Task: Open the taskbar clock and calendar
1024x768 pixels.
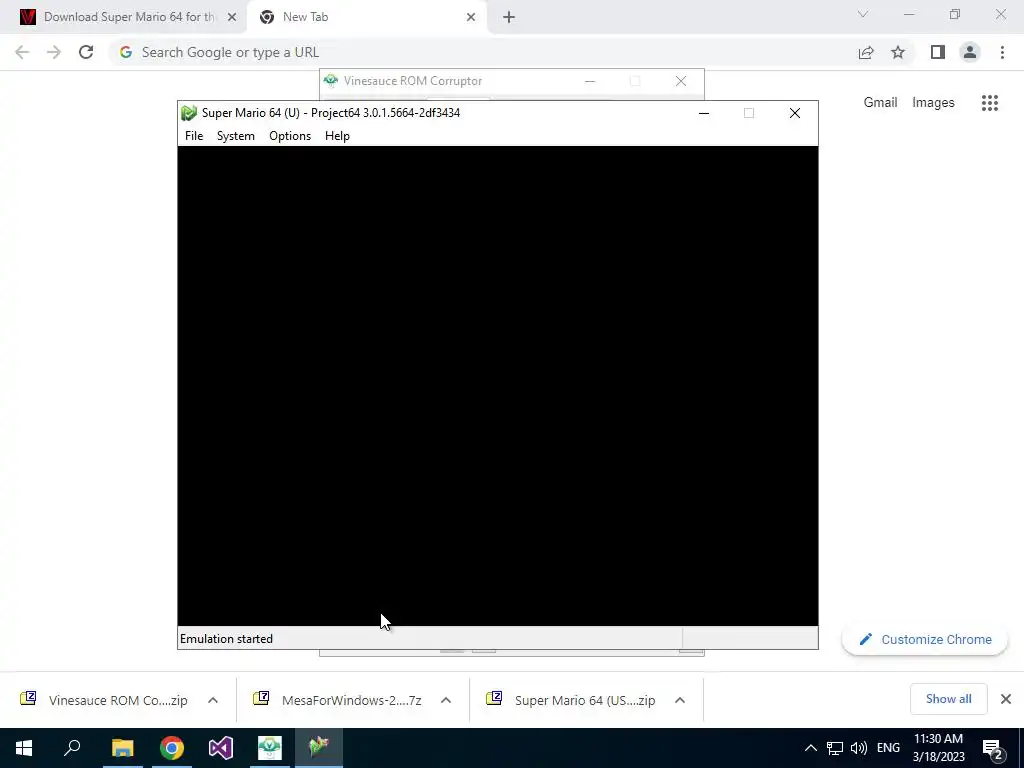Action: pyautogui.click(x=938, y=748)
